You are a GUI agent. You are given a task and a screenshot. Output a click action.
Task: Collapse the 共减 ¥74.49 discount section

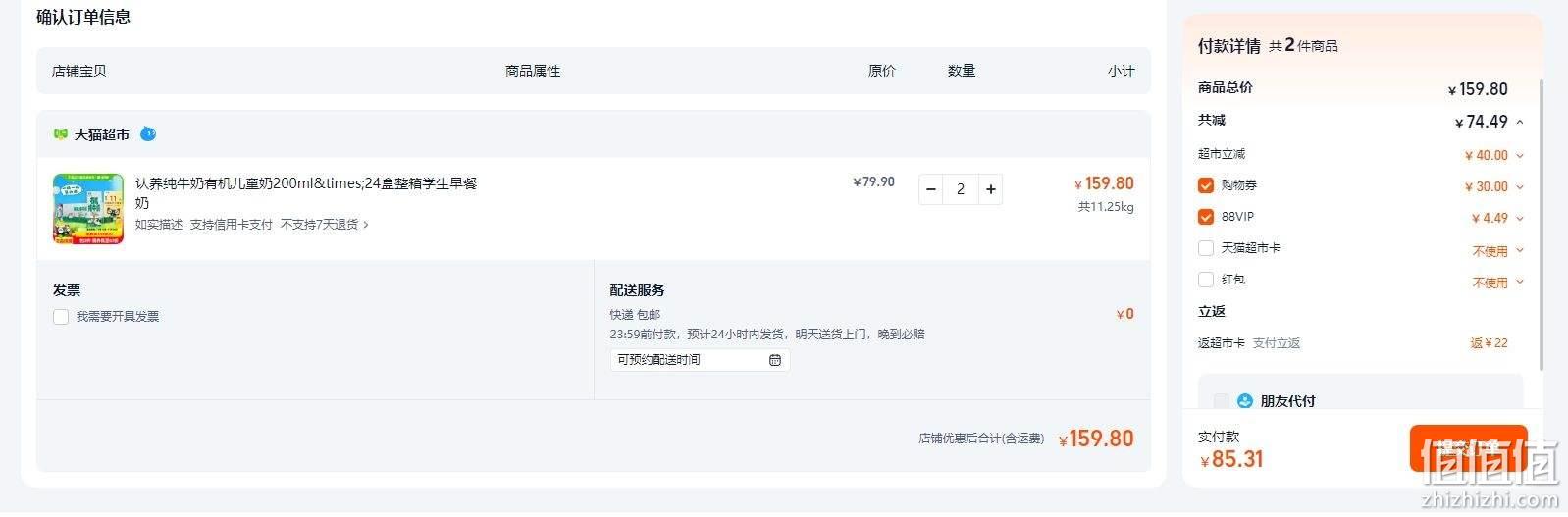1520,122
